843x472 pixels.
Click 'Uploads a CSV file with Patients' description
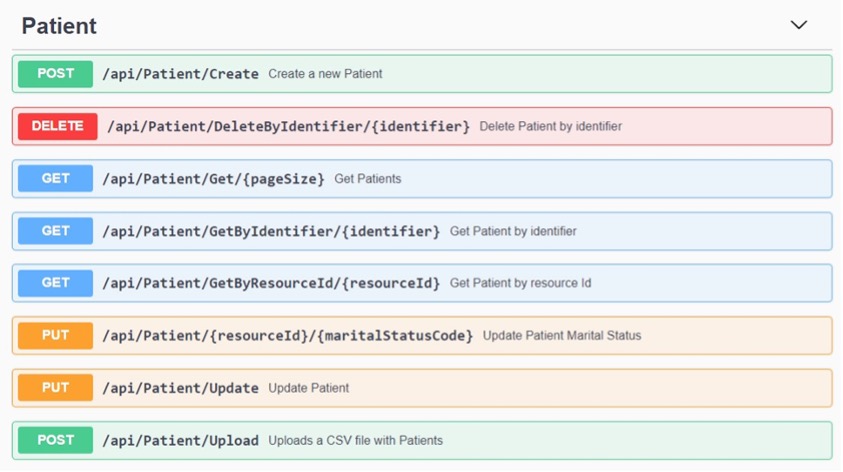pyautogui.click(x=355, y=440)
